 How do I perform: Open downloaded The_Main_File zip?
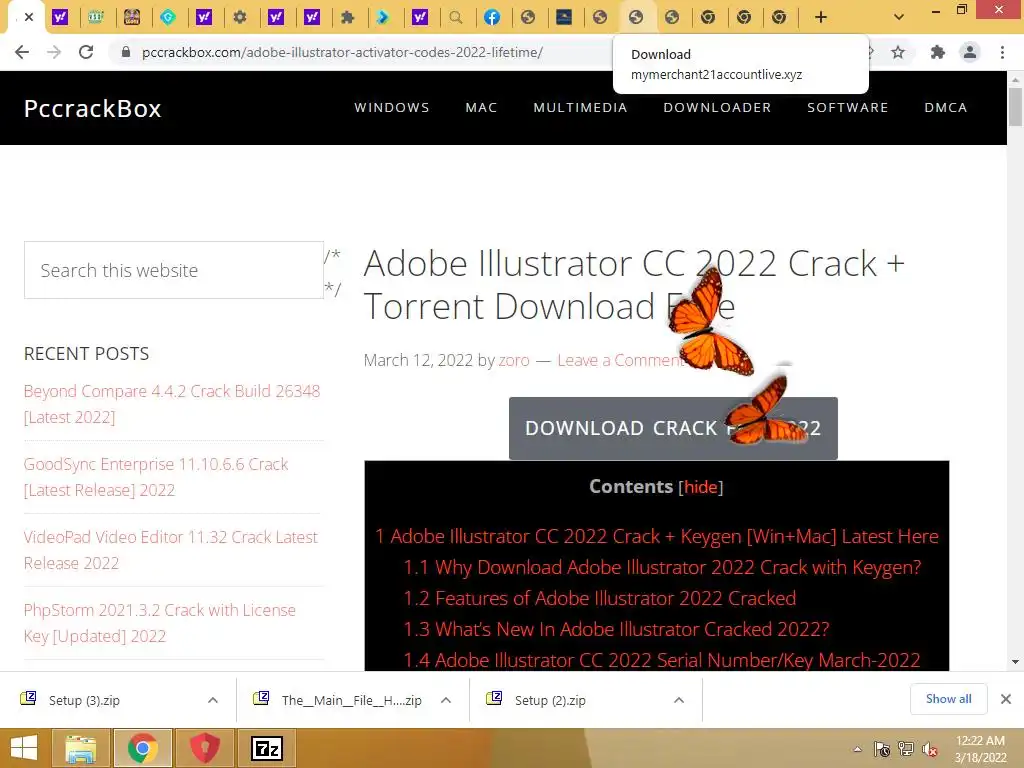point(351,700)
